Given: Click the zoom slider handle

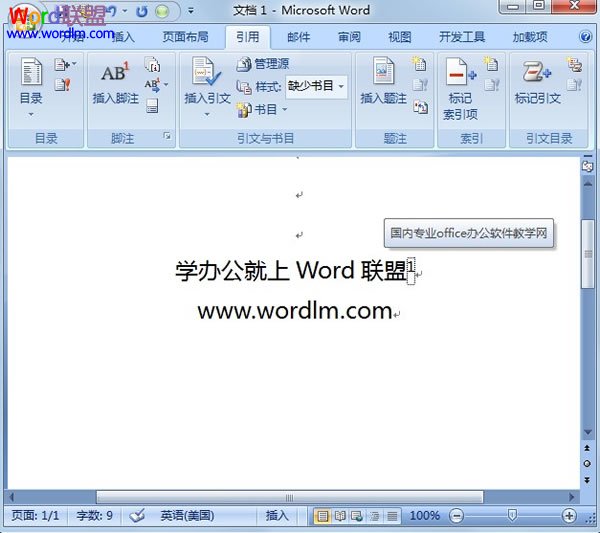Looking at the screenshot, I should (x=512, y=515).
